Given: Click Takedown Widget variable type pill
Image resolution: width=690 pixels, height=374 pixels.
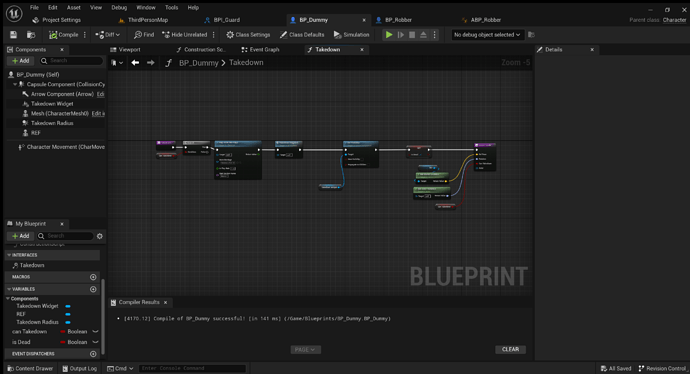Looking at the screenshot, I should coord(68,306).
